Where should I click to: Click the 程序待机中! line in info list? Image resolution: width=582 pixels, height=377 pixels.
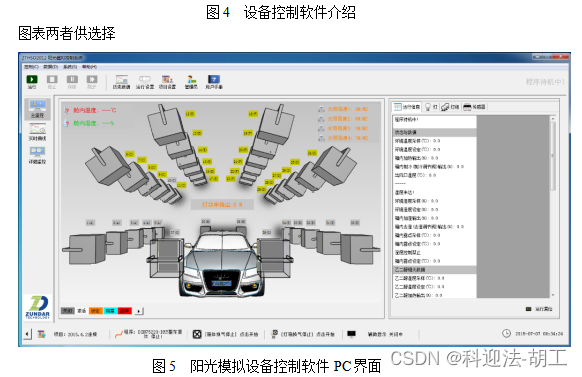point(434,120)
